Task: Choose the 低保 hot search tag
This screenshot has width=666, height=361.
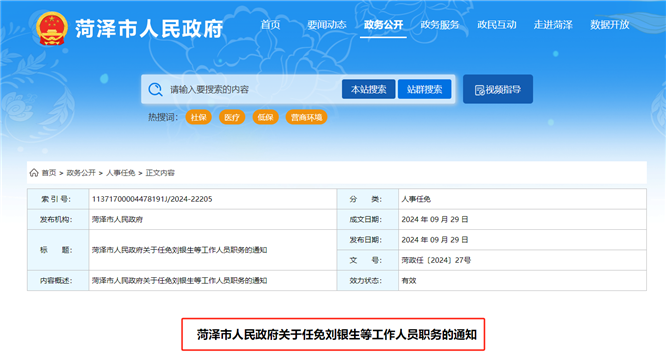Action: [x=265, y=117]
